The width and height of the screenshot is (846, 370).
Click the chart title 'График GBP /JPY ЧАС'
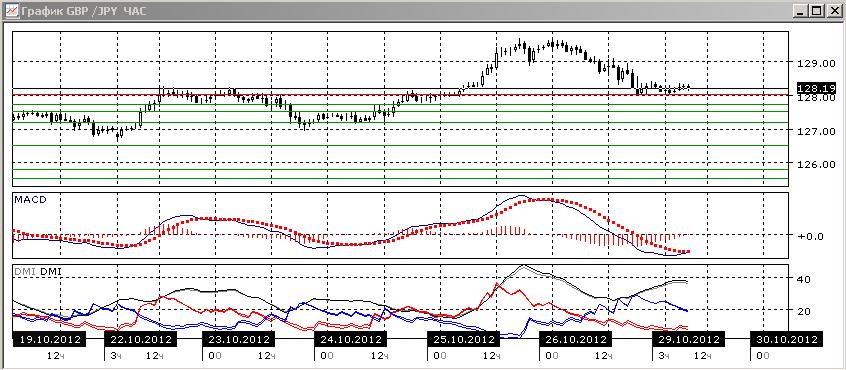pyautogui.click(x=85, y=11)
